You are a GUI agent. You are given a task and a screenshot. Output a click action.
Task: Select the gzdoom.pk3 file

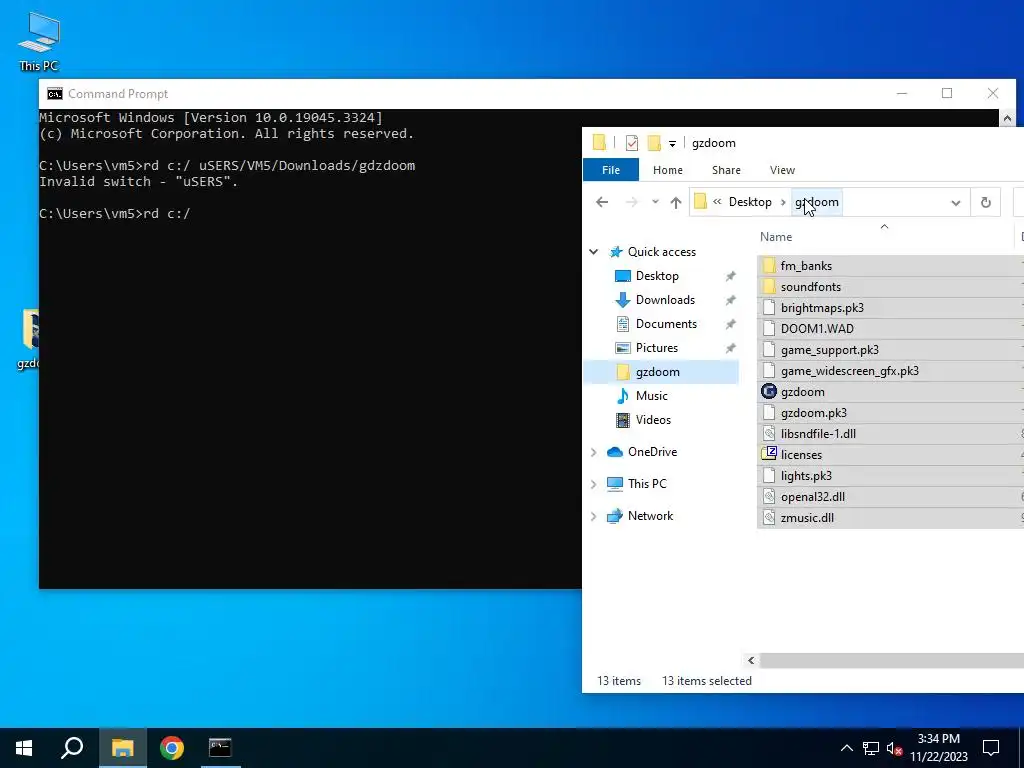890,413
